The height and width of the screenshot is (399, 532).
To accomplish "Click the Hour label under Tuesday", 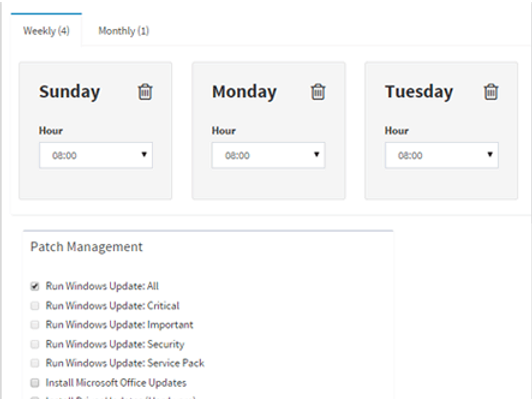I will point(397,131).
